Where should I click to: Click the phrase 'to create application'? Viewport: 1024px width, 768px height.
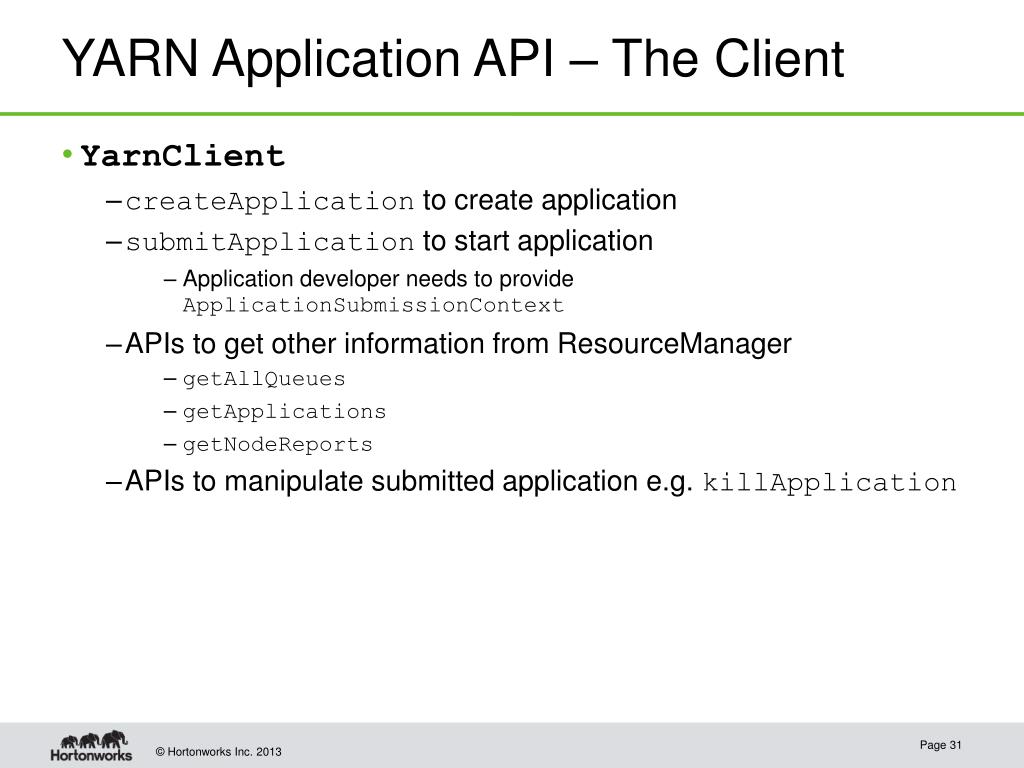(x=549, y=200)
